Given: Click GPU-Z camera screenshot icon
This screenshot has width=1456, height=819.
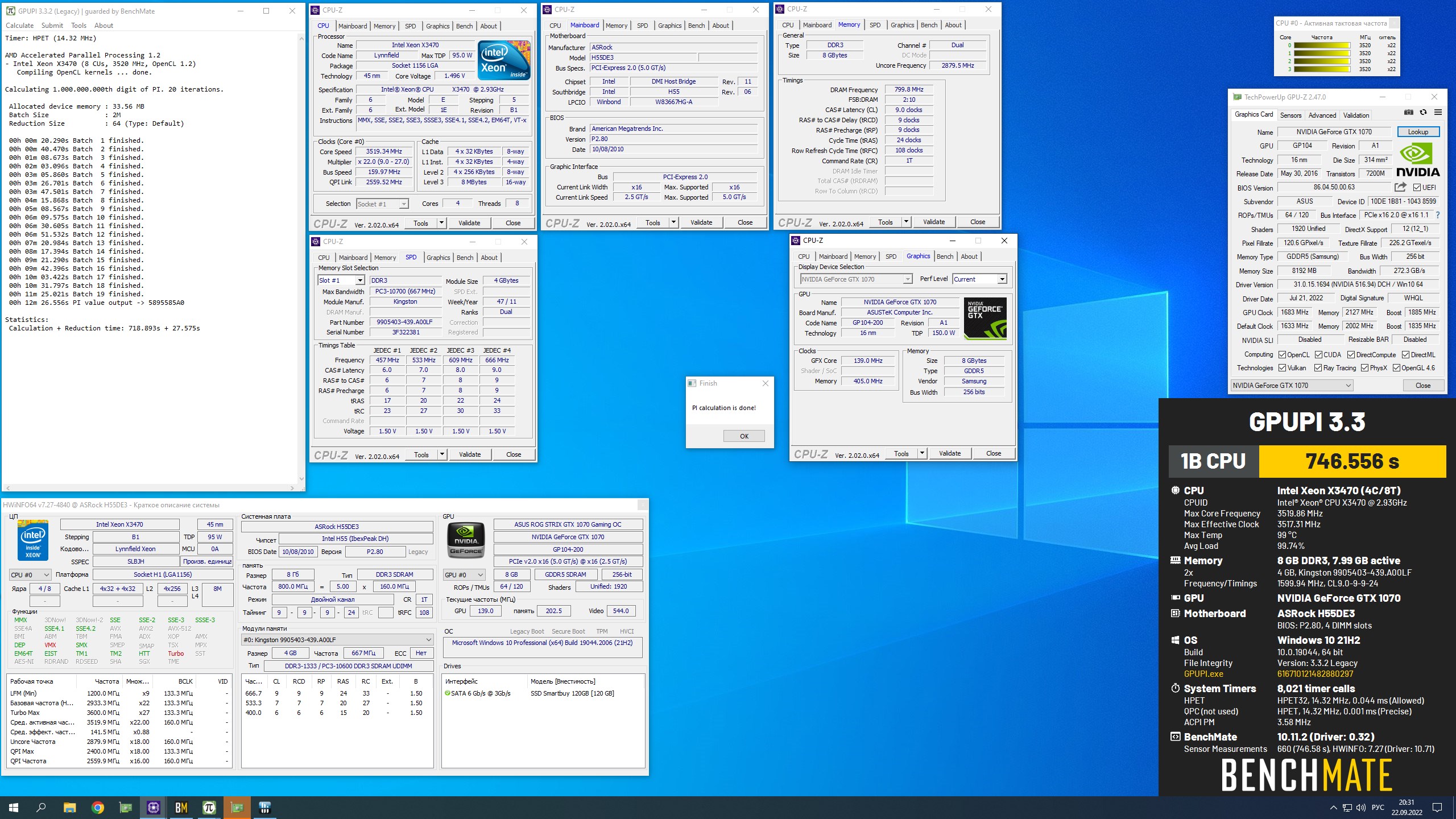Looking at the screenshot, I should pyautogui.click(x=1408, y=113).
